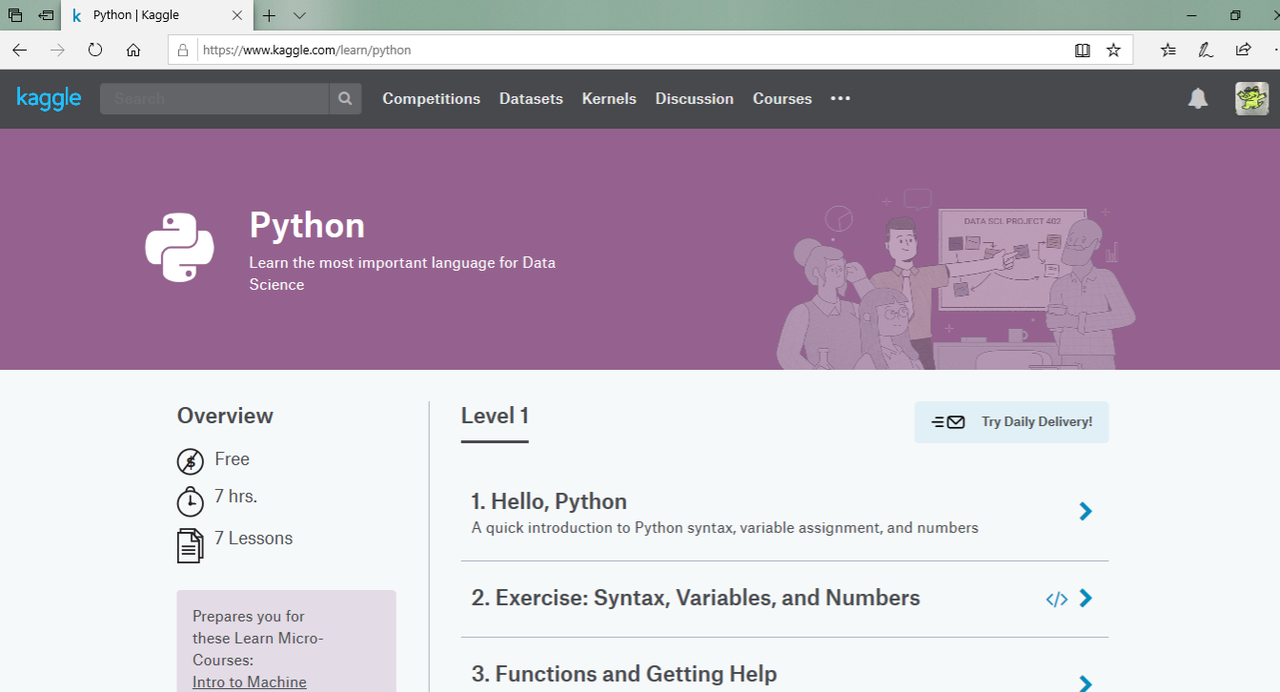Open 2. Exercise: Syntax, Variables, and Numbers
This screenshot has width=1280, height=692.
(696, 598)
